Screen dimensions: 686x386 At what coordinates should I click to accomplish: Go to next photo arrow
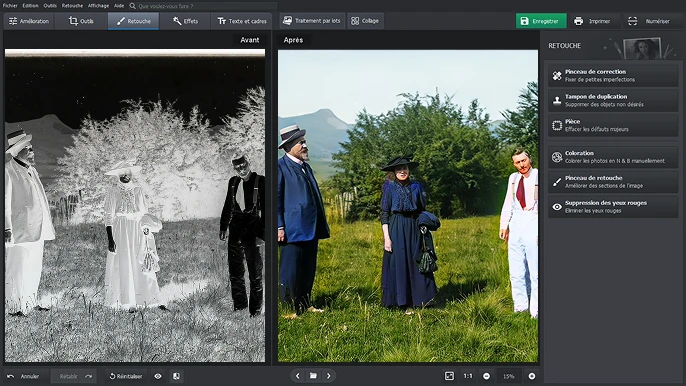tap(329, 375)
